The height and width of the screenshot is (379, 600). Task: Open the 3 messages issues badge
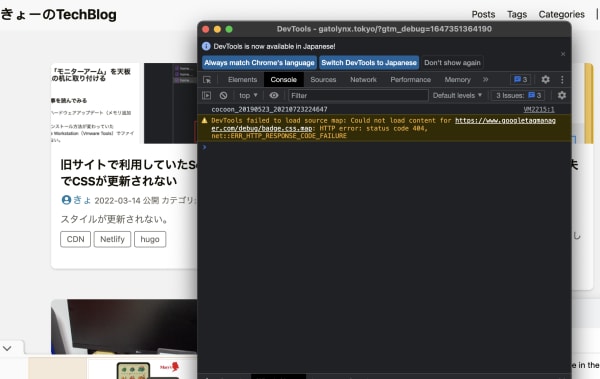520,79
